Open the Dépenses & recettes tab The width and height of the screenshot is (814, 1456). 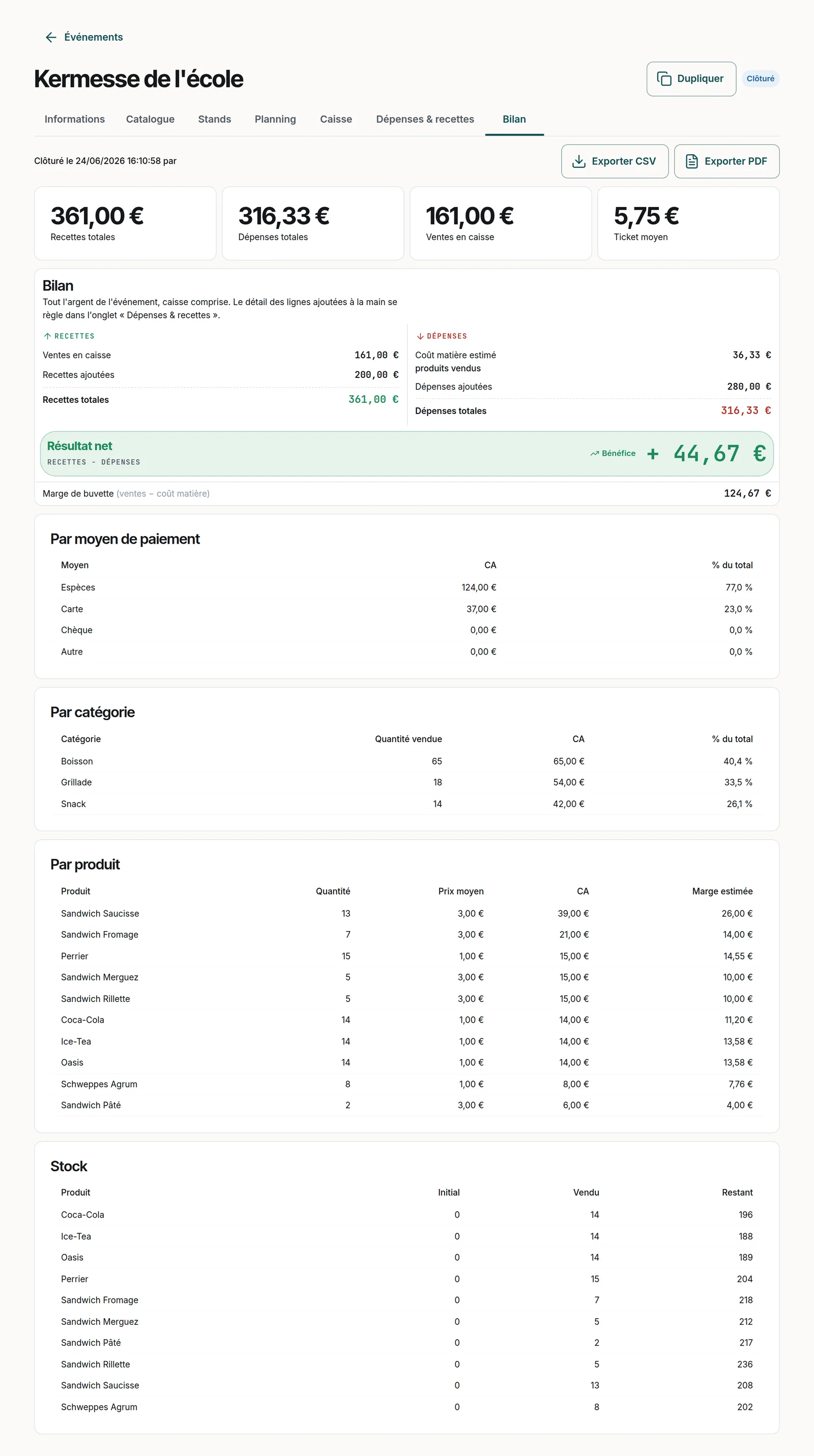click(425, 120)
